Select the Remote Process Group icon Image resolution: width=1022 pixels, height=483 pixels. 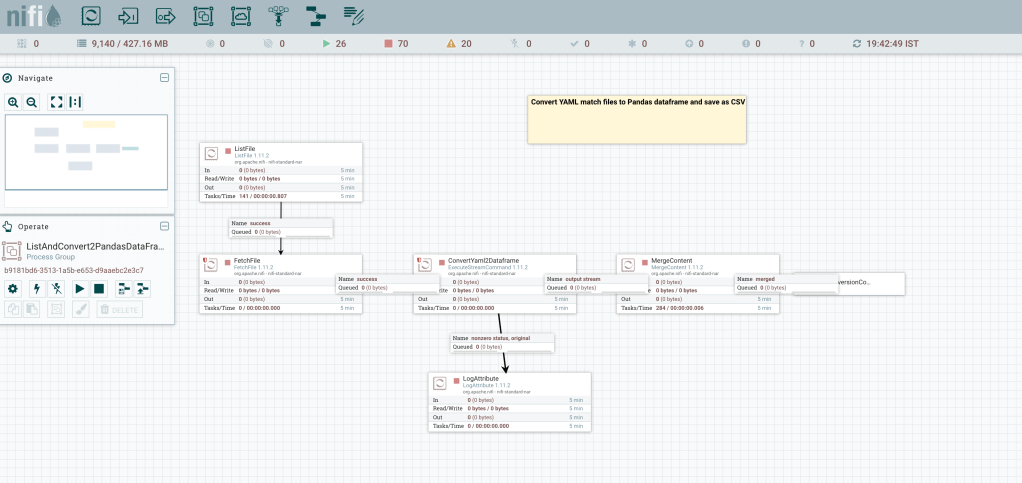pyautogui.click(x=241, y=16)
